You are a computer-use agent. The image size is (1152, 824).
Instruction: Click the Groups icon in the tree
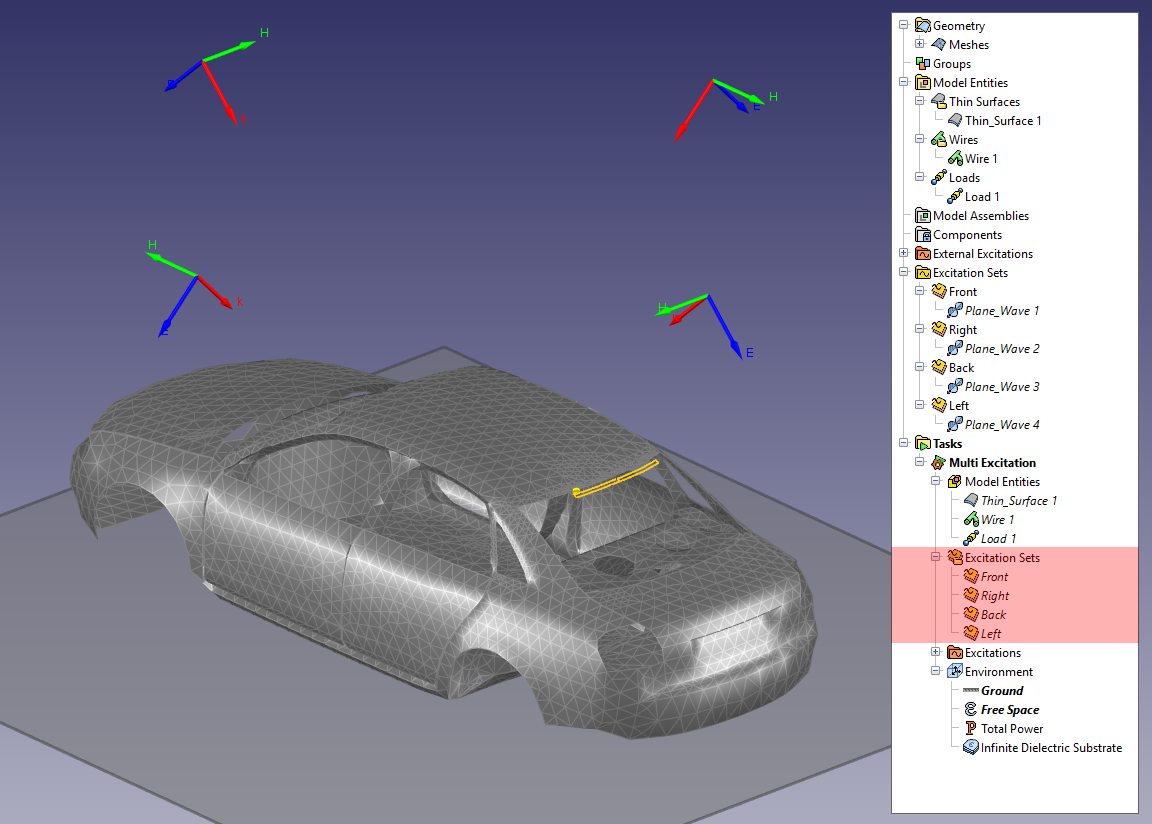click(922, 64)
